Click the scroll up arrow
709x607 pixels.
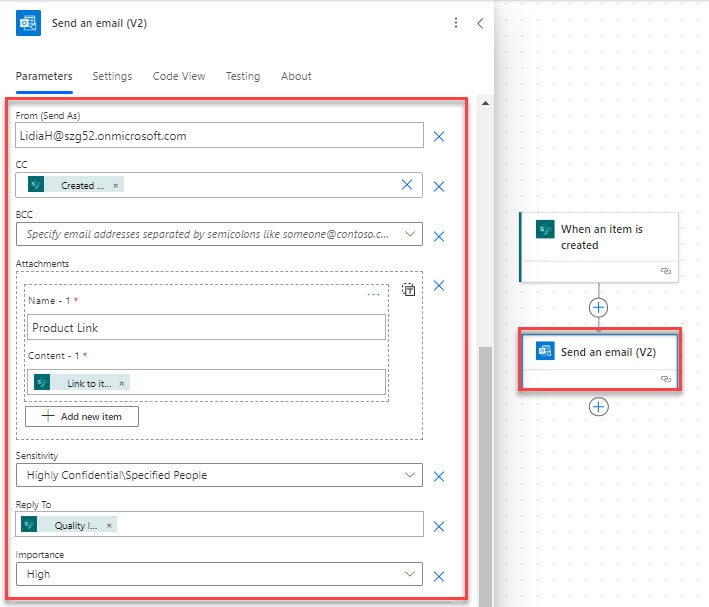tap(485, 104)
